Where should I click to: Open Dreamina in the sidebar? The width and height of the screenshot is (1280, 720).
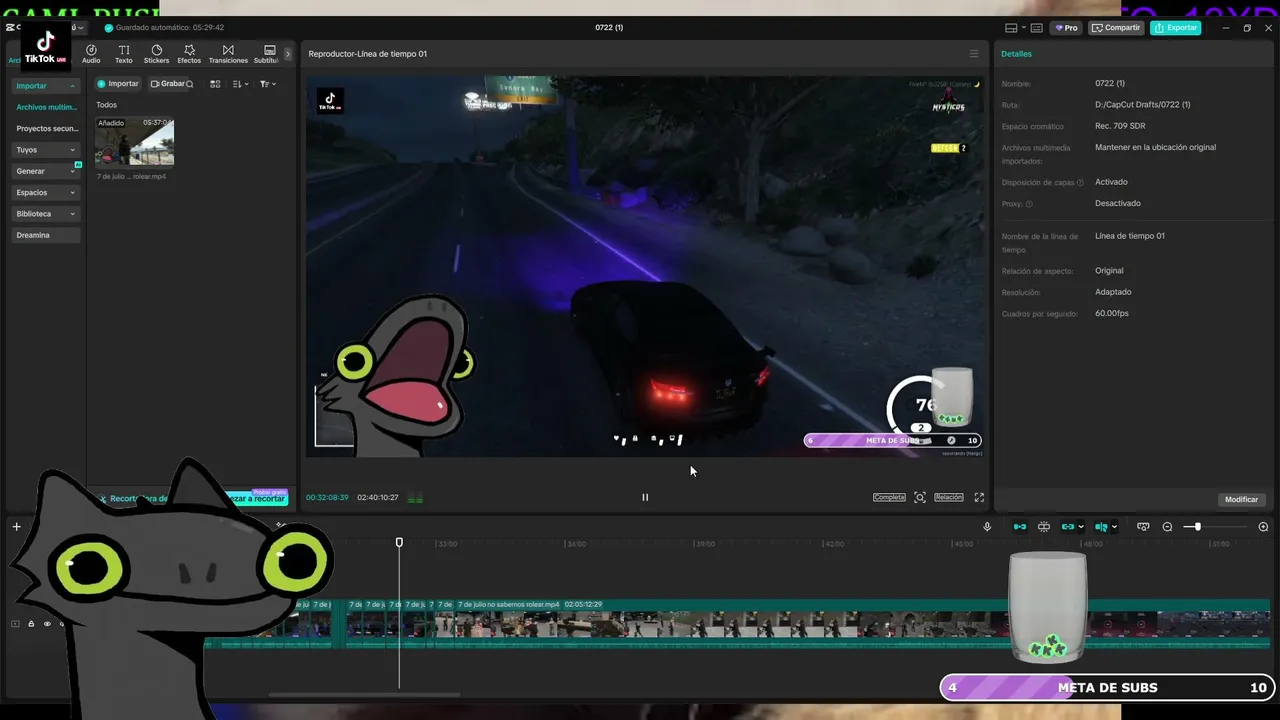point(46,235)
